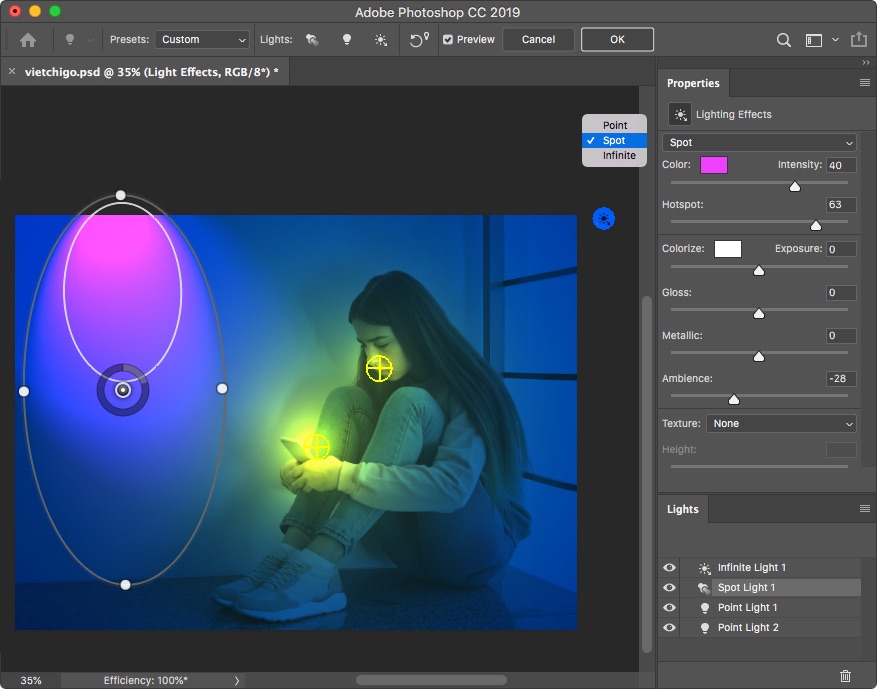This screenshot has height=689, width=877.
Task: Choose Infinite from the light type popup
Action: [619, 156]
